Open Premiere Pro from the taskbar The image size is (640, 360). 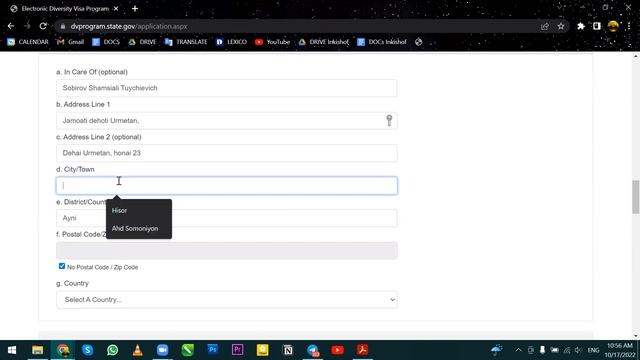(238, 350)
